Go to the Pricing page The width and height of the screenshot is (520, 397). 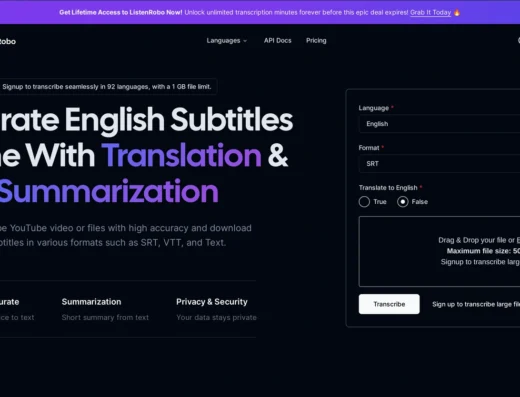[316, 41]
